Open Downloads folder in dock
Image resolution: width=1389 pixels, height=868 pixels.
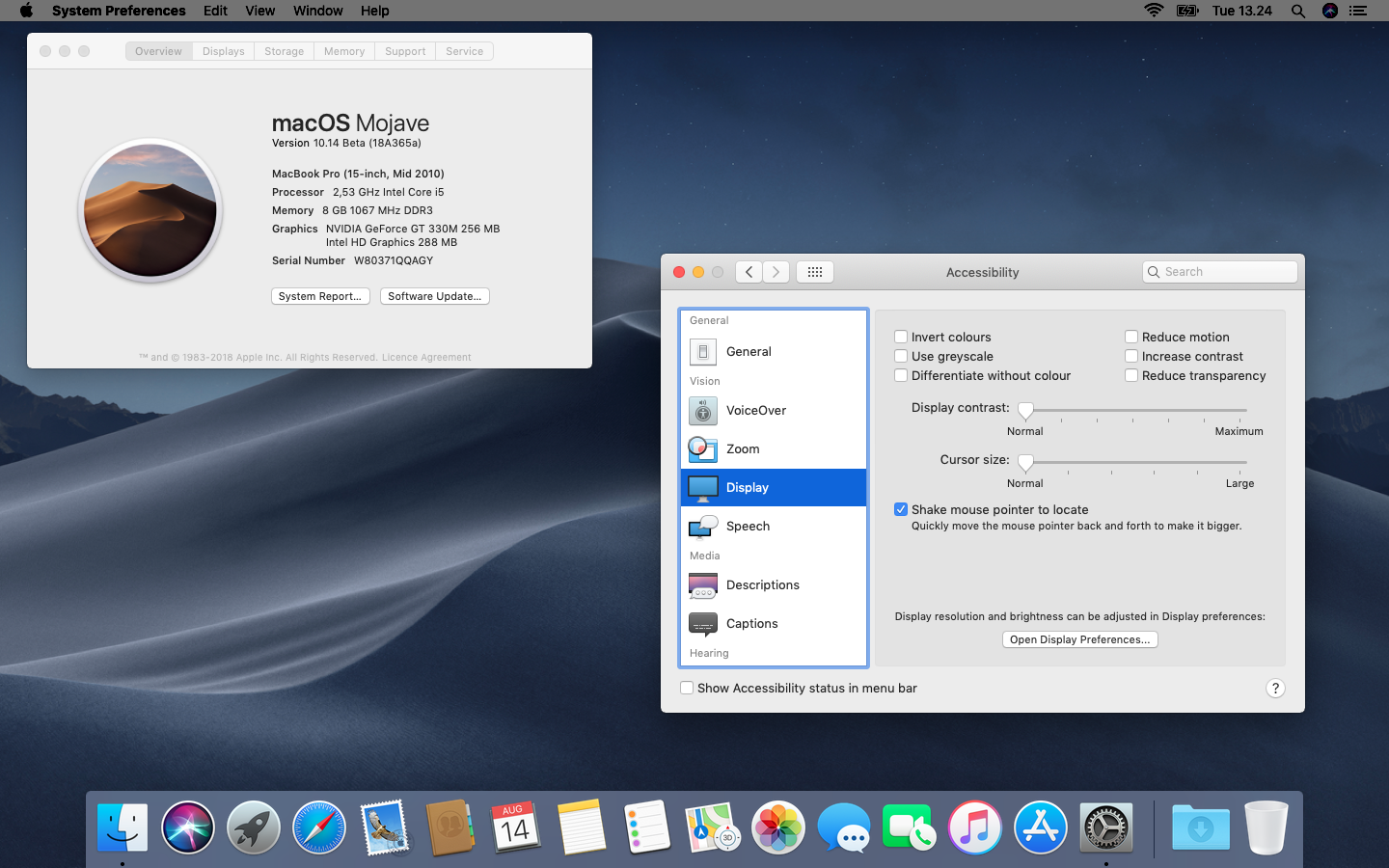pyautogui.click(x=1201, y=827)
